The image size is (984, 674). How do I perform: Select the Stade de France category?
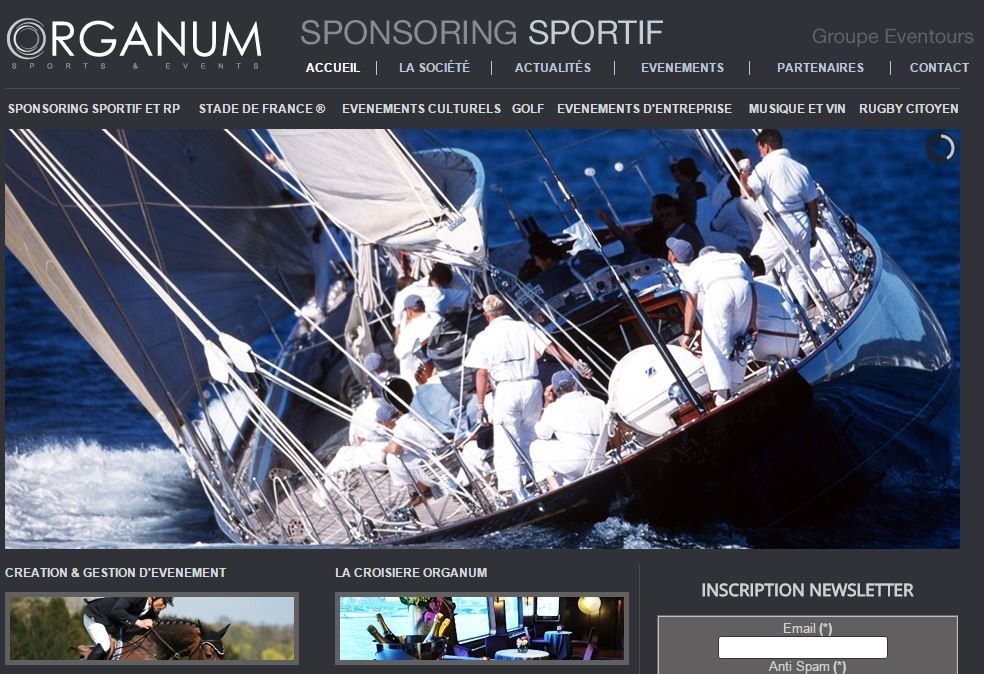(262, 109)
